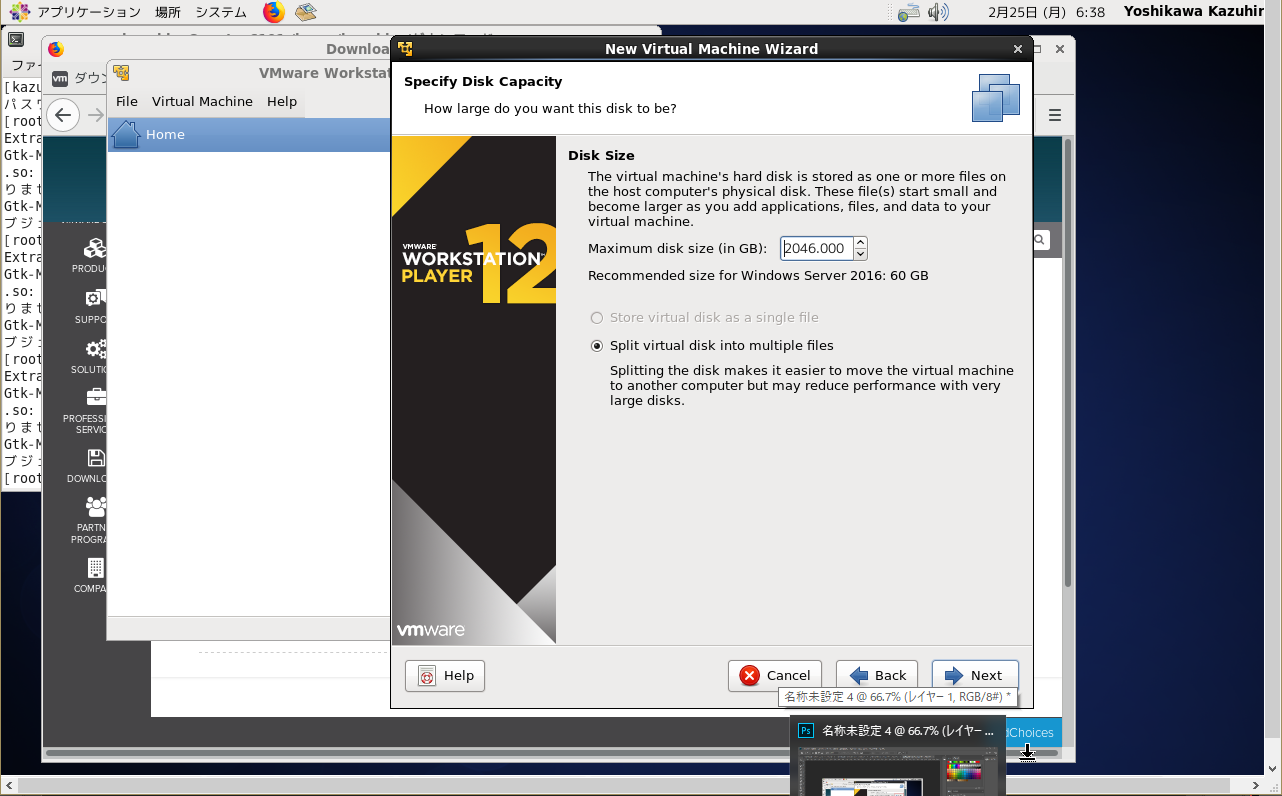1282x796 pixels.
Task: Decrease maximum disk size with down arrow
Action: pos(861,254)
